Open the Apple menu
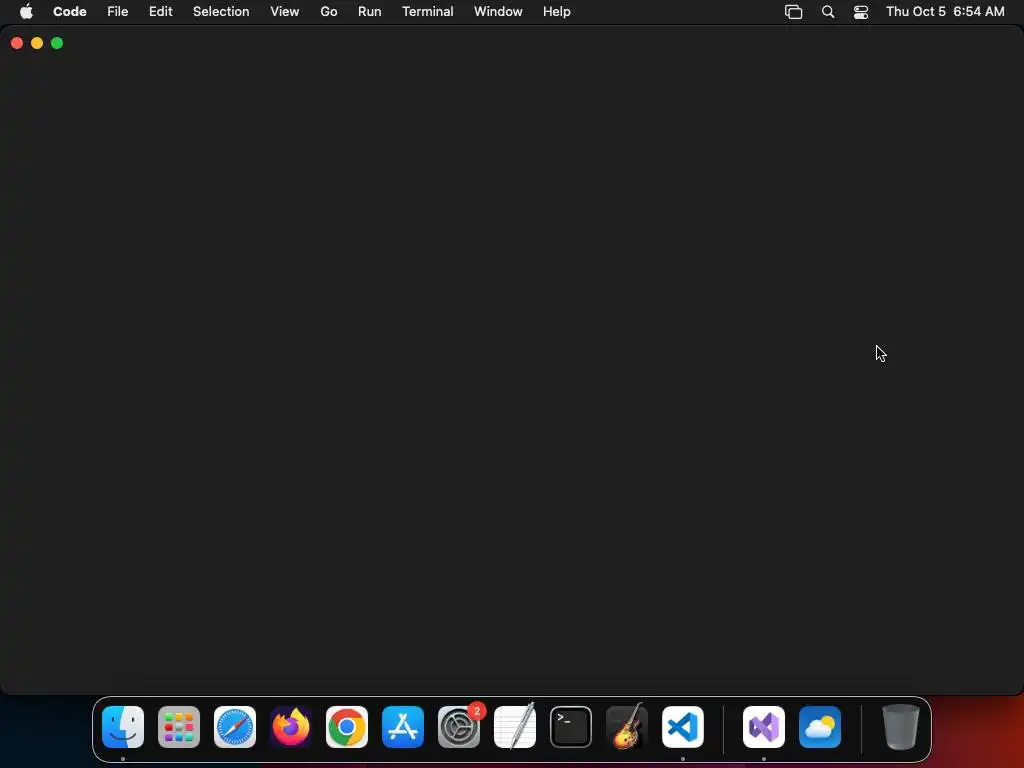The image size is (1024, 768). pos(26,12)
